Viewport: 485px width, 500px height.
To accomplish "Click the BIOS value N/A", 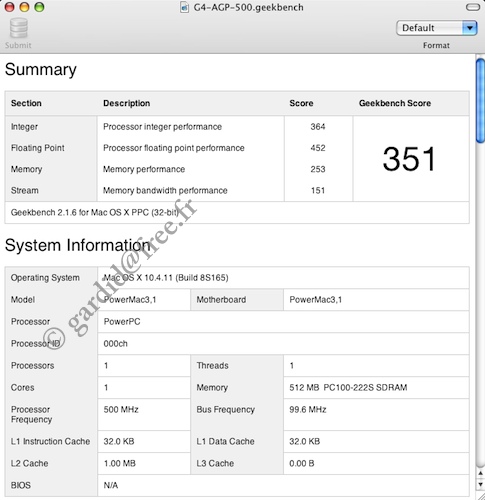I will [111, 486].
